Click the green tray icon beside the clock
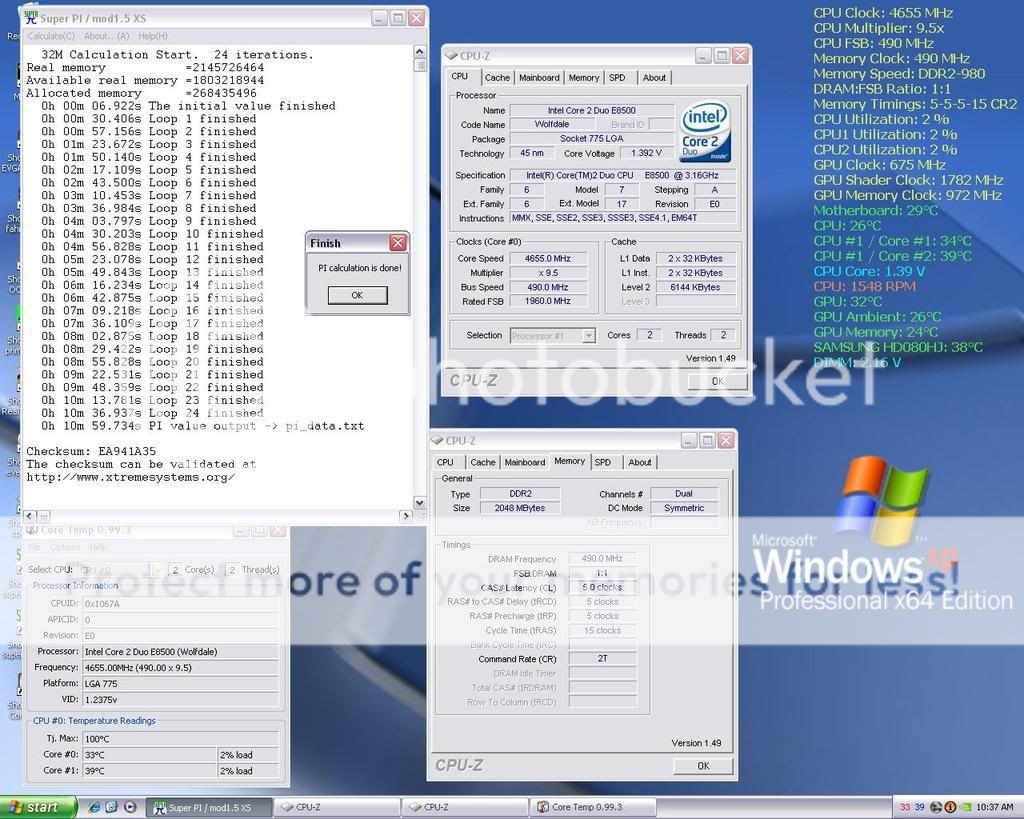The height and width of the screenshot is (819, 1024). [x=965, y=807]
